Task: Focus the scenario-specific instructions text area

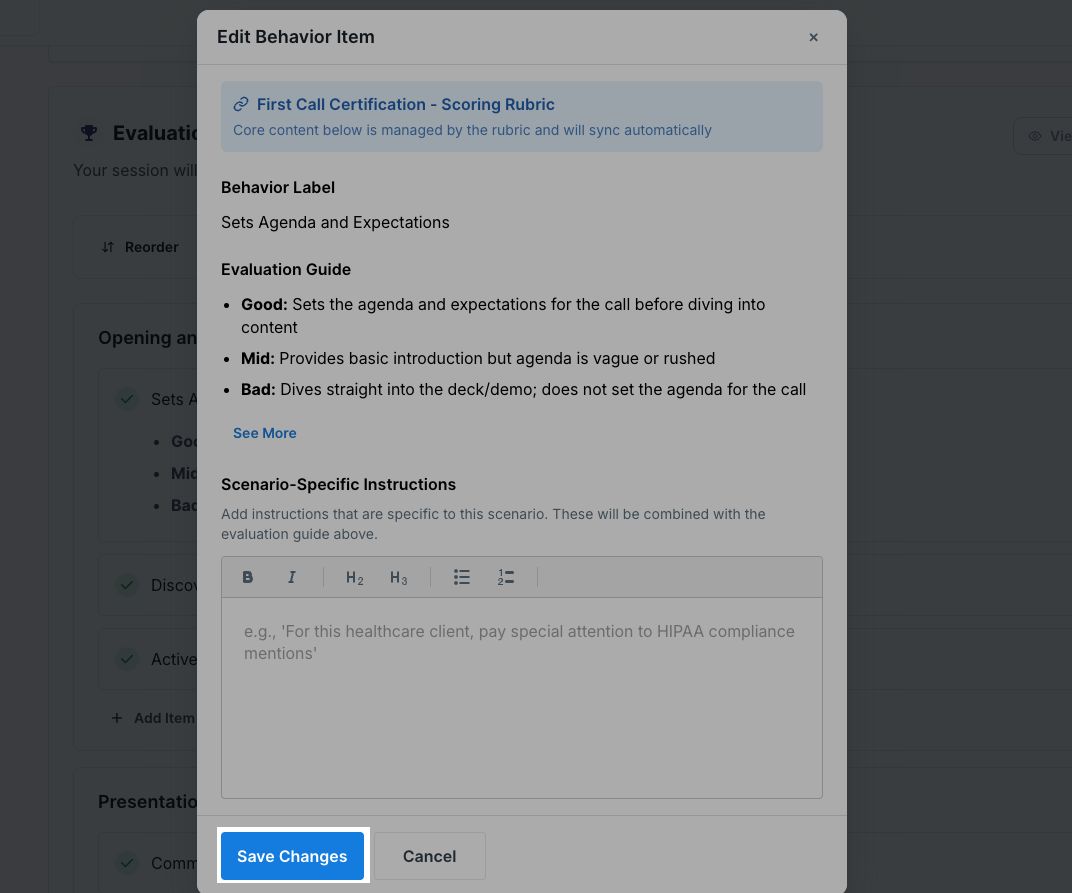Action: (522, 697)
